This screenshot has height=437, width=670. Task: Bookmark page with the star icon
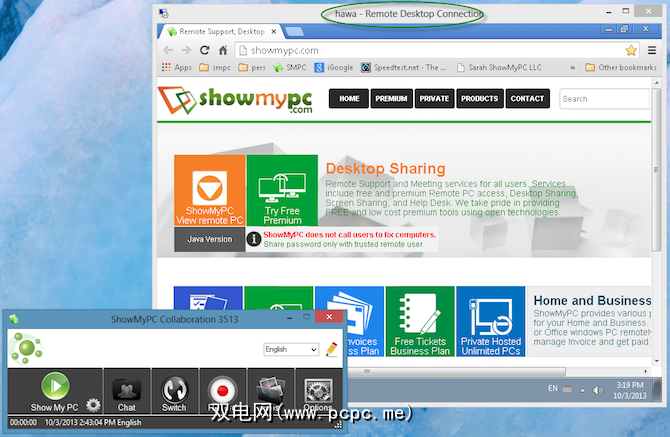click(631, 50)
